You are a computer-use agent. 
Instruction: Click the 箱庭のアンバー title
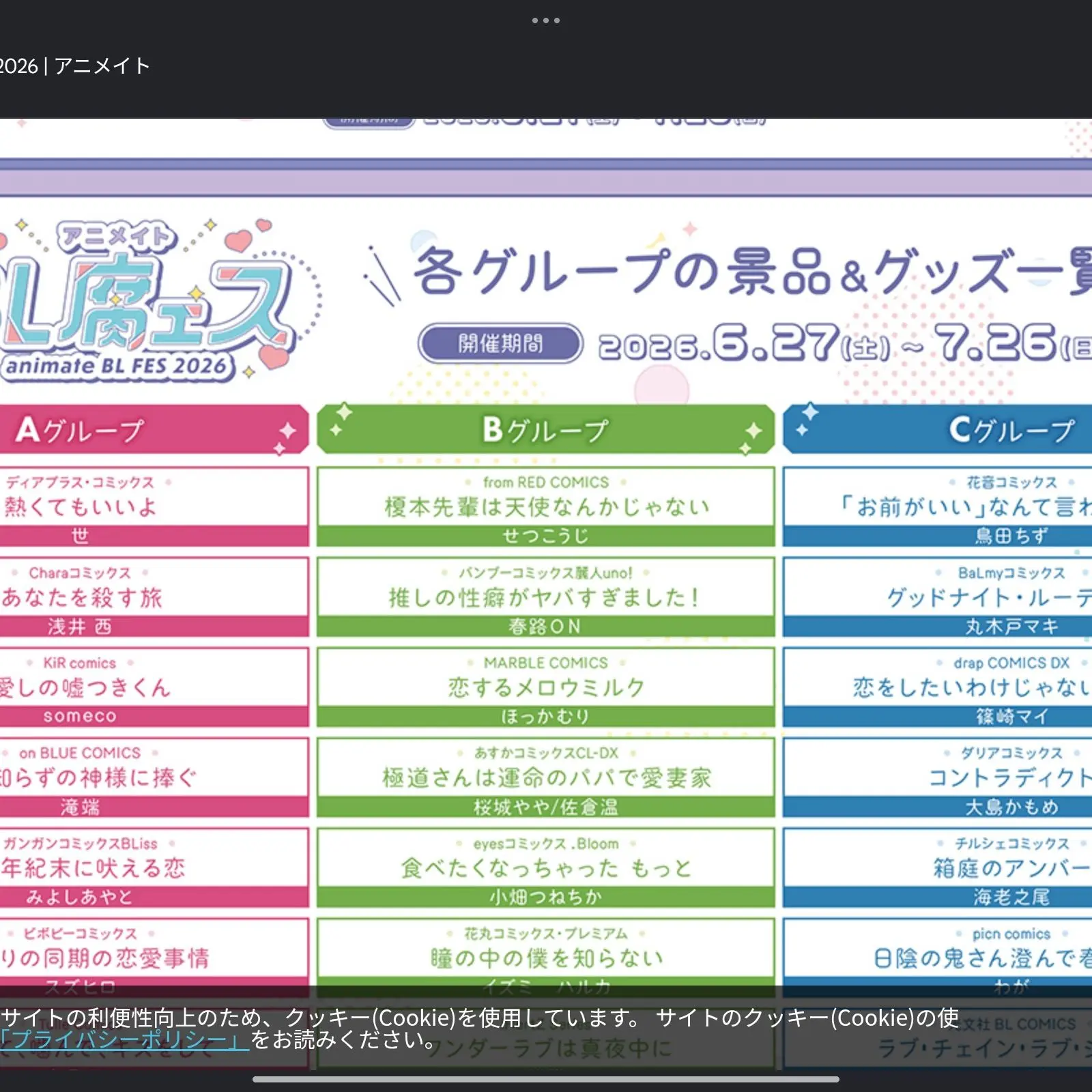point(1012,867)
